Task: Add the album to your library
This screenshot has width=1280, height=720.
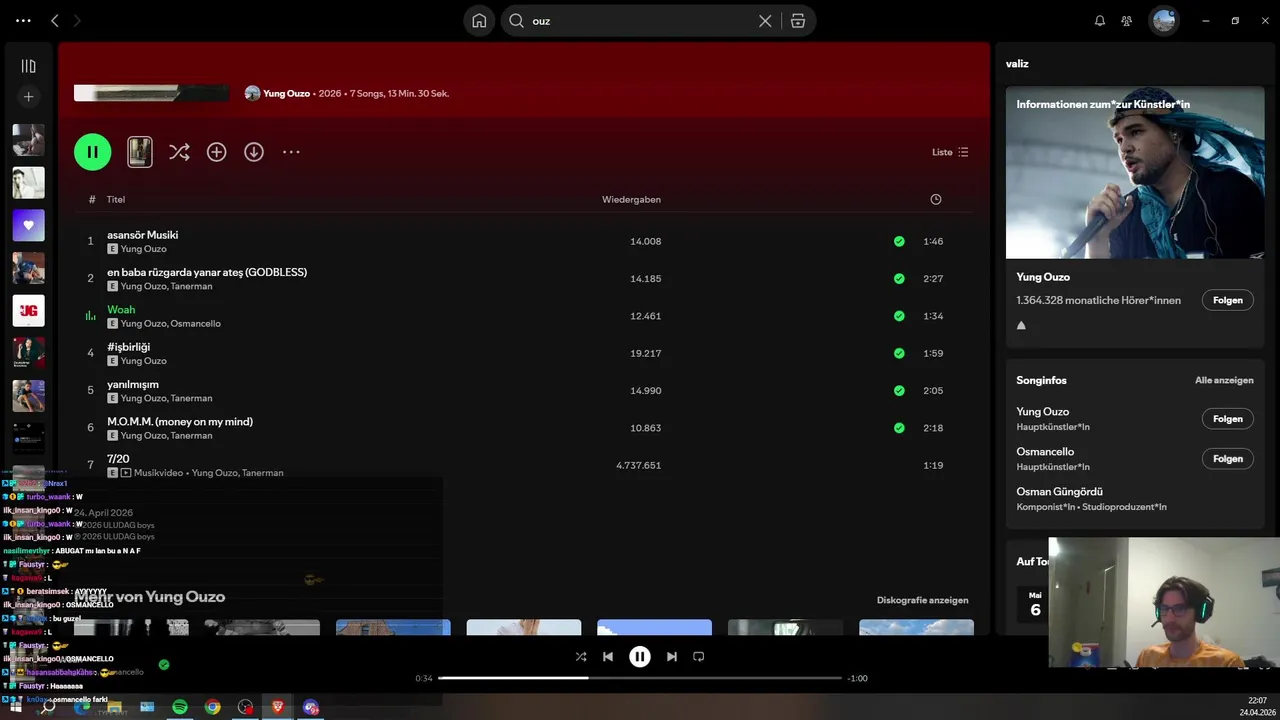Action: coord(216,152)
